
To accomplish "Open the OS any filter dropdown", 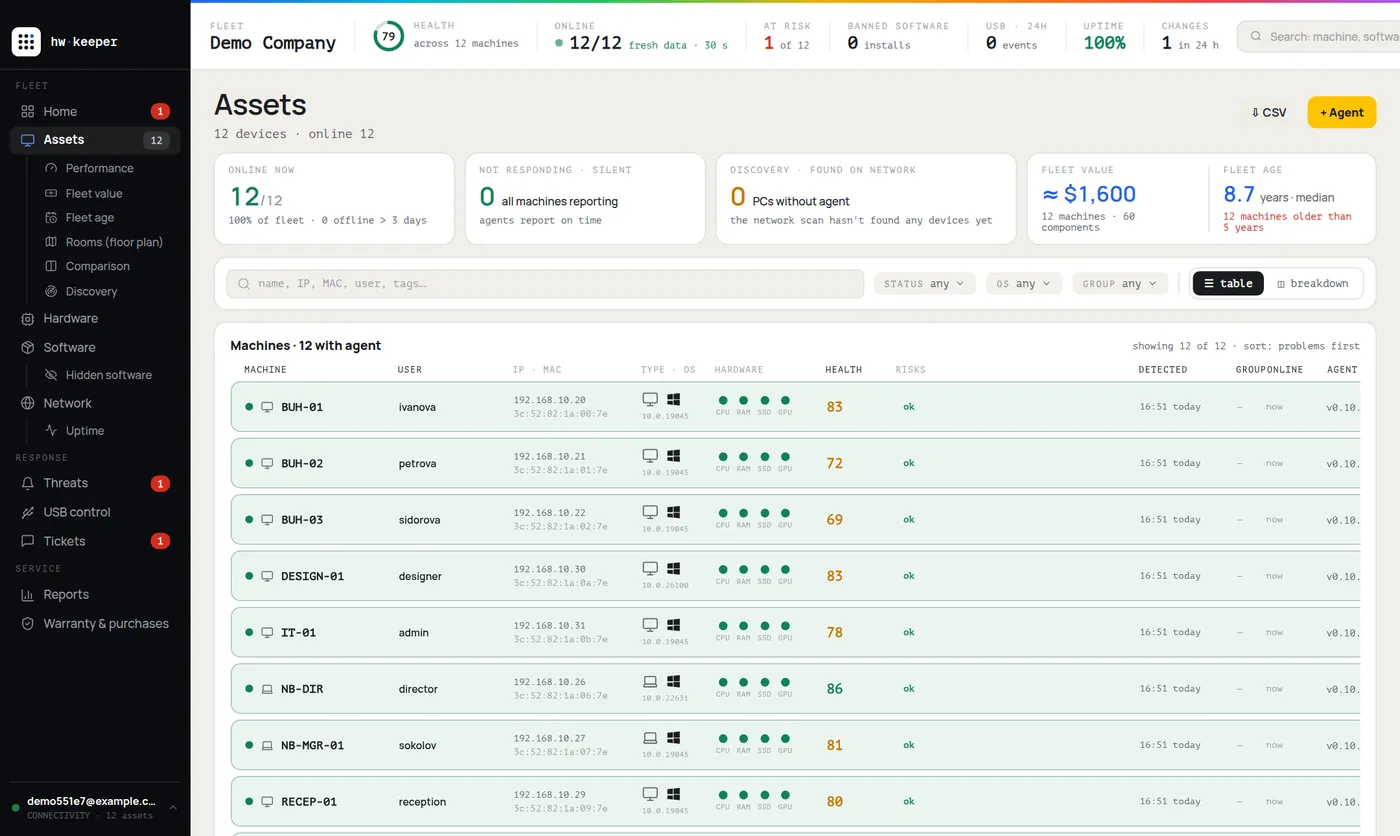I will coord(1024,284).
